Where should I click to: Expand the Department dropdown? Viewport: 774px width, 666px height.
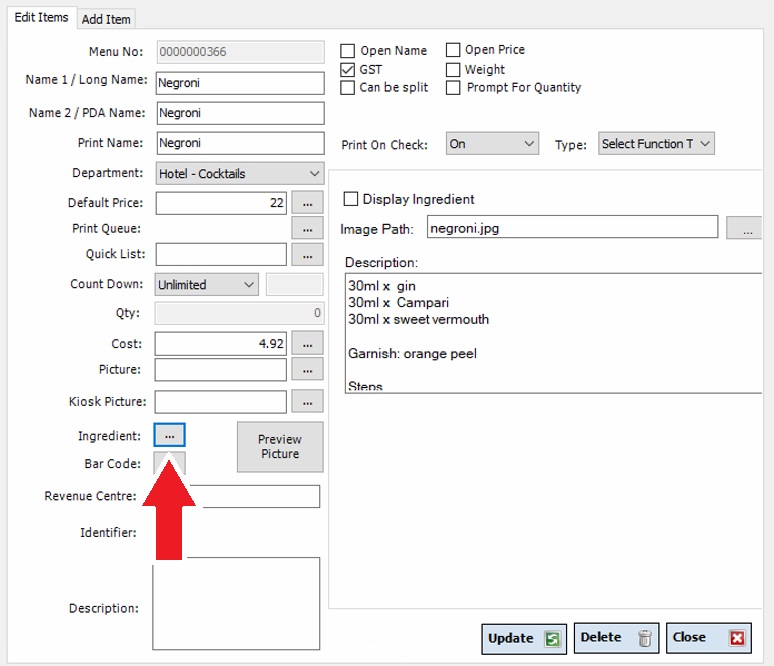click(240, 174)
